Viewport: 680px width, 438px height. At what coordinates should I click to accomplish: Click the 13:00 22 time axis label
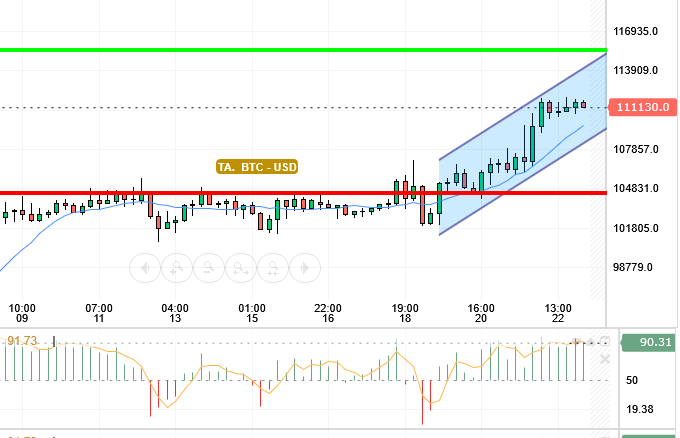point(558,313)
